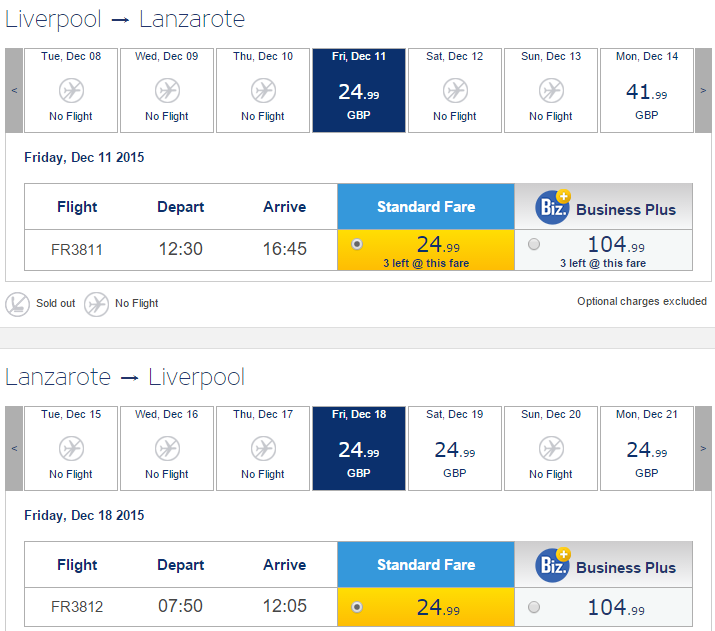Show later return dates with right arrow
This screenshot has width=715, height=631.
point(703,448)
